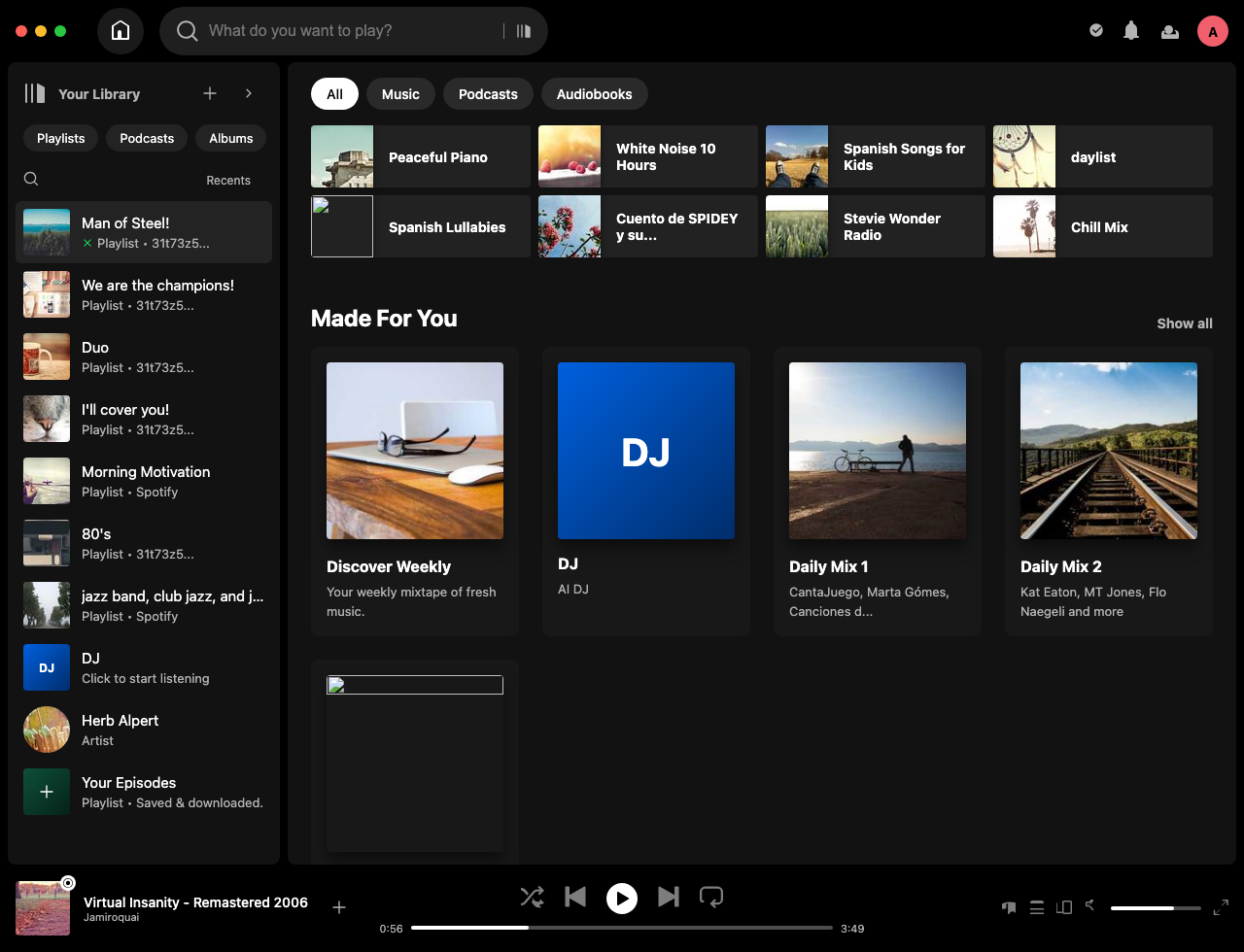1244x952 pixels.
Task: Open notifications via the bell icon
Action: (1131, 30)
